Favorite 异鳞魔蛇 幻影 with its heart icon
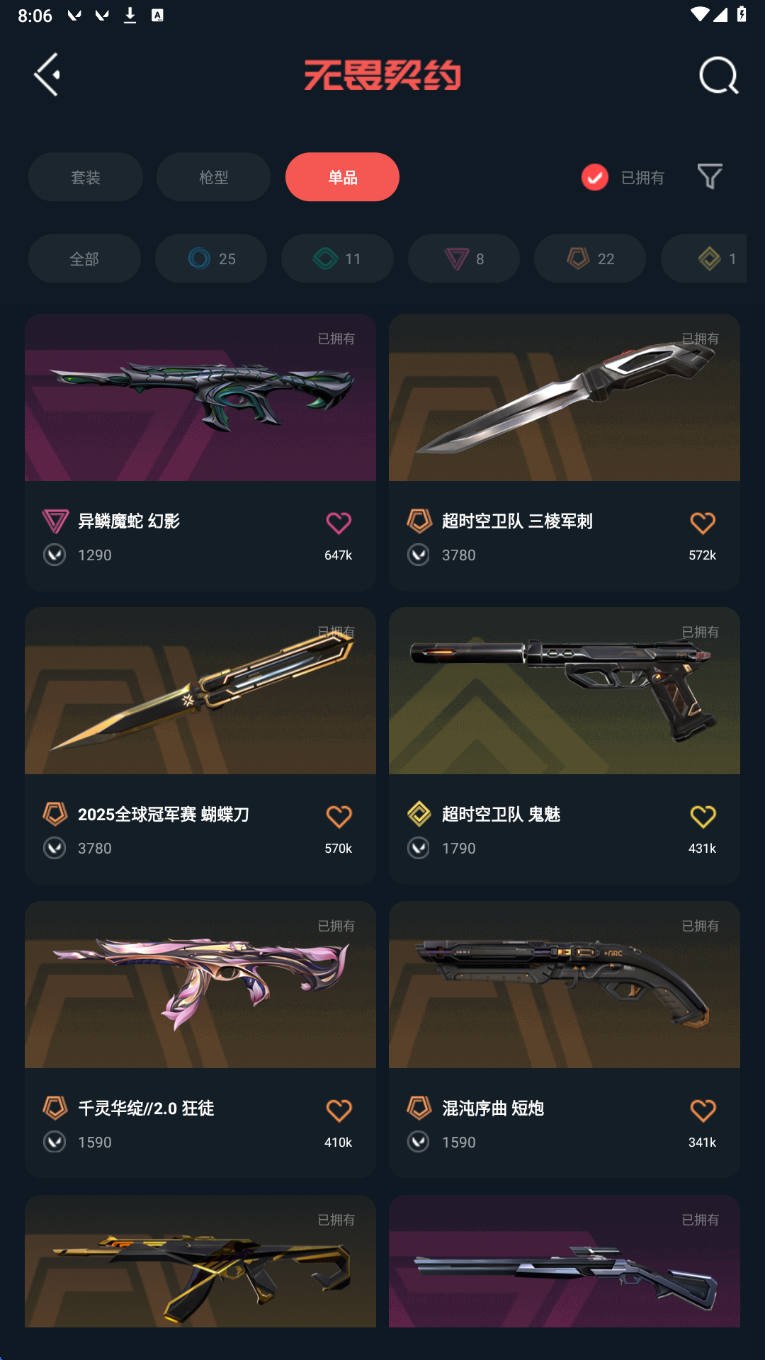This screenshot has height=1360, width=765. tap(339, 522)
